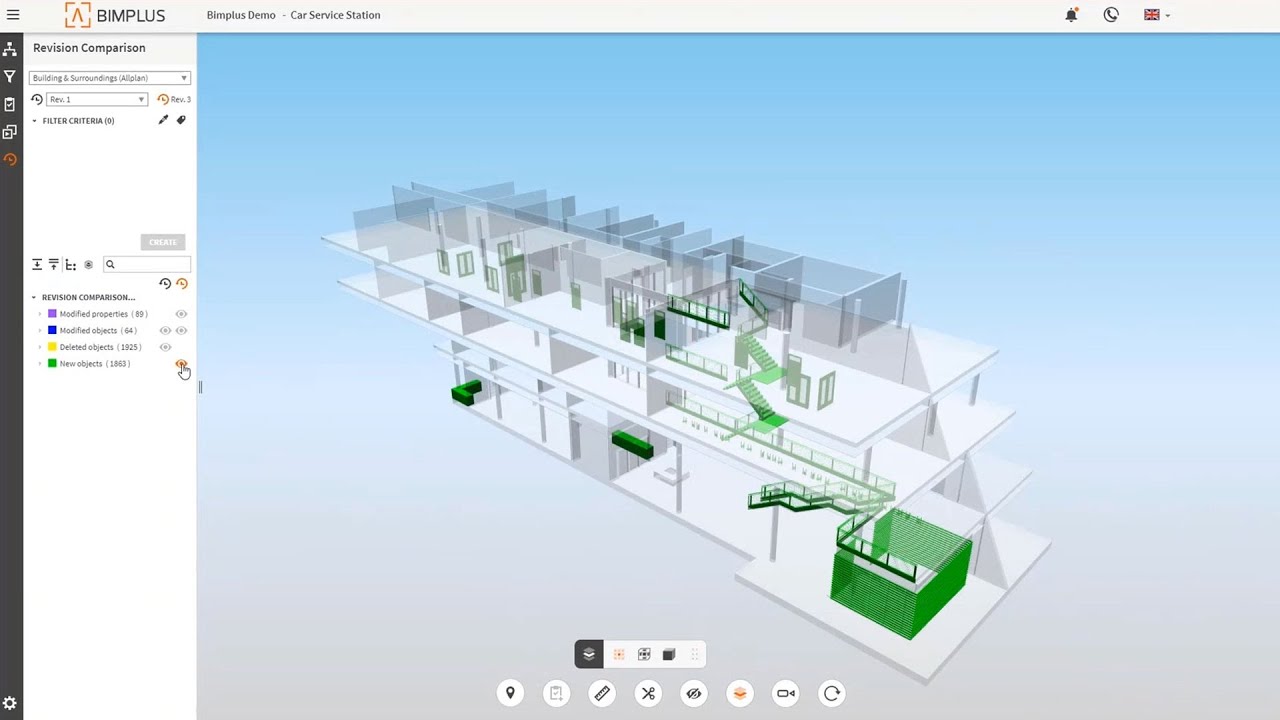Select the scissors section tool
The image size is (1280, 720).
[x=648, y=693]
